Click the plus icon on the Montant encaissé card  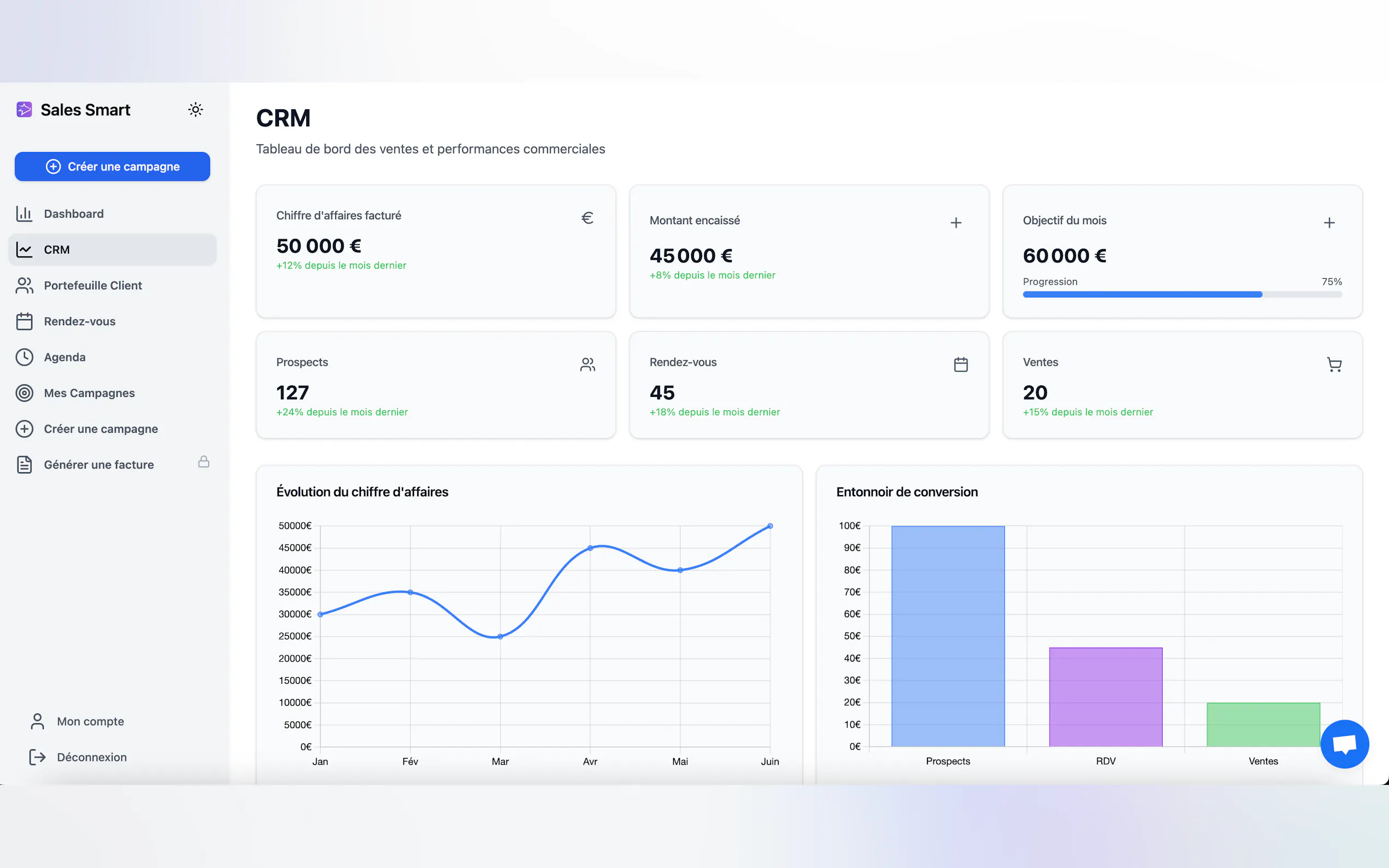coord(955,223)
